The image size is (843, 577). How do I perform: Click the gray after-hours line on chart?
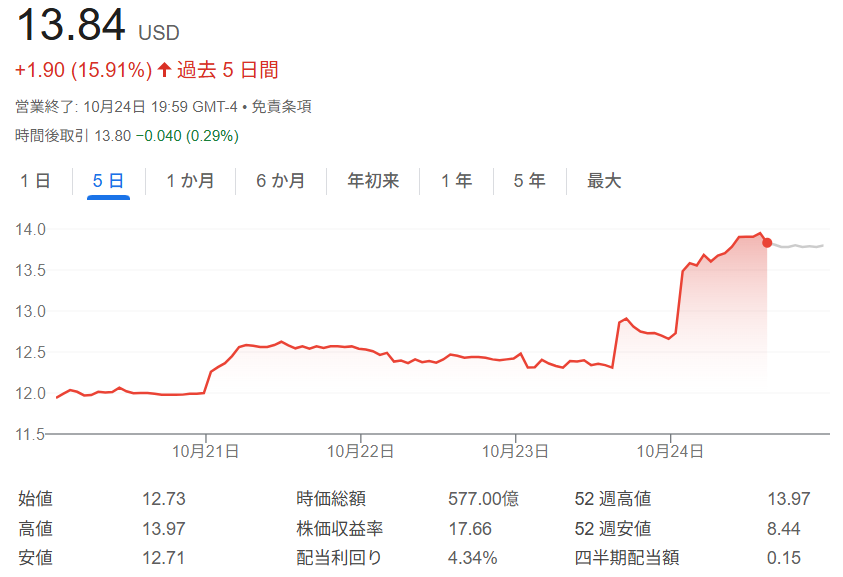800,246
